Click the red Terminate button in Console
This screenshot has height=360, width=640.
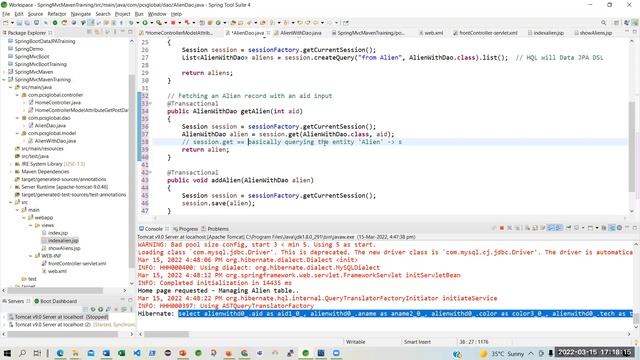tap(502, 228)
